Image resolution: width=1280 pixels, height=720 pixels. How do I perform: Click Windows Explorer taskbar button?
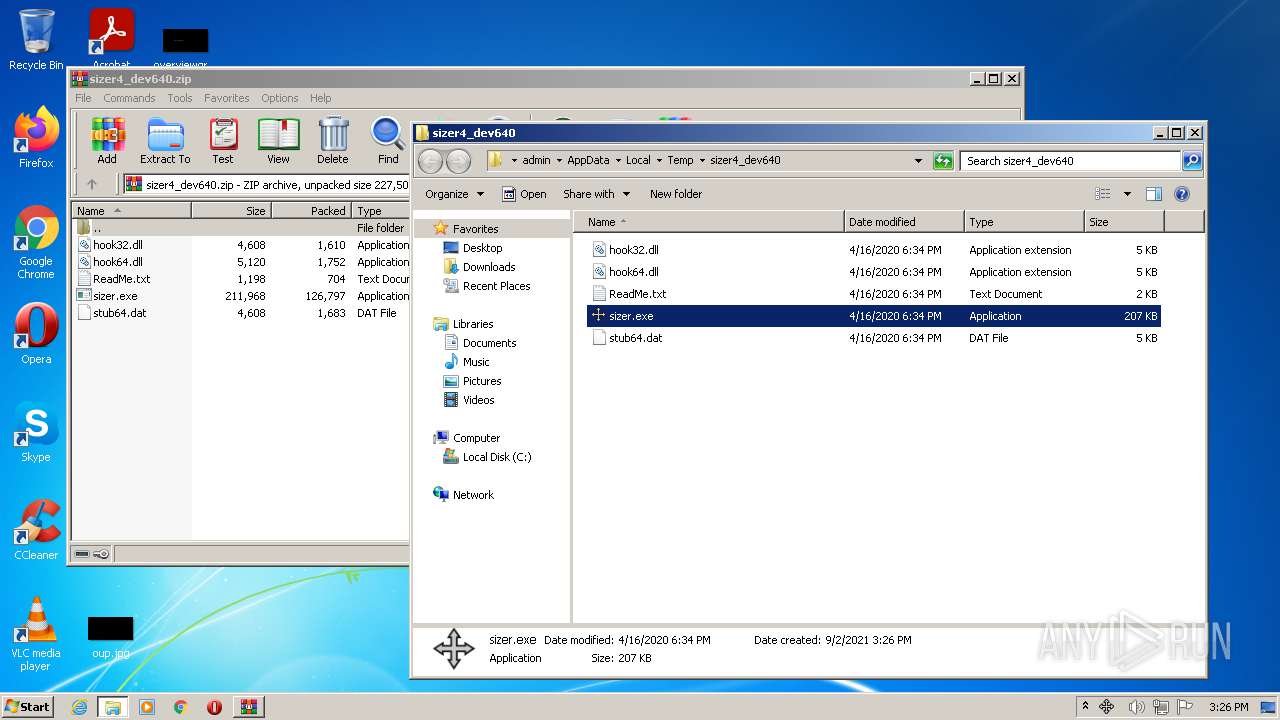pyautogui.click(x=112, y=707)
